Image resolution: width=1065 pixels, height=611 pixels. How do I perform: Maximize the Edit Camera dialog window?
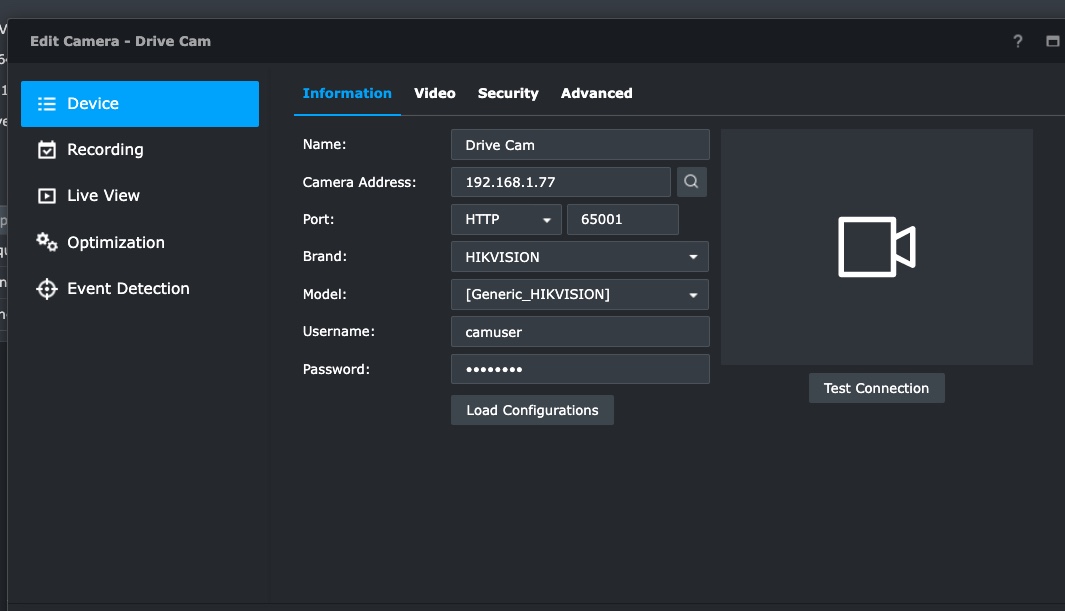[1052, 41]
